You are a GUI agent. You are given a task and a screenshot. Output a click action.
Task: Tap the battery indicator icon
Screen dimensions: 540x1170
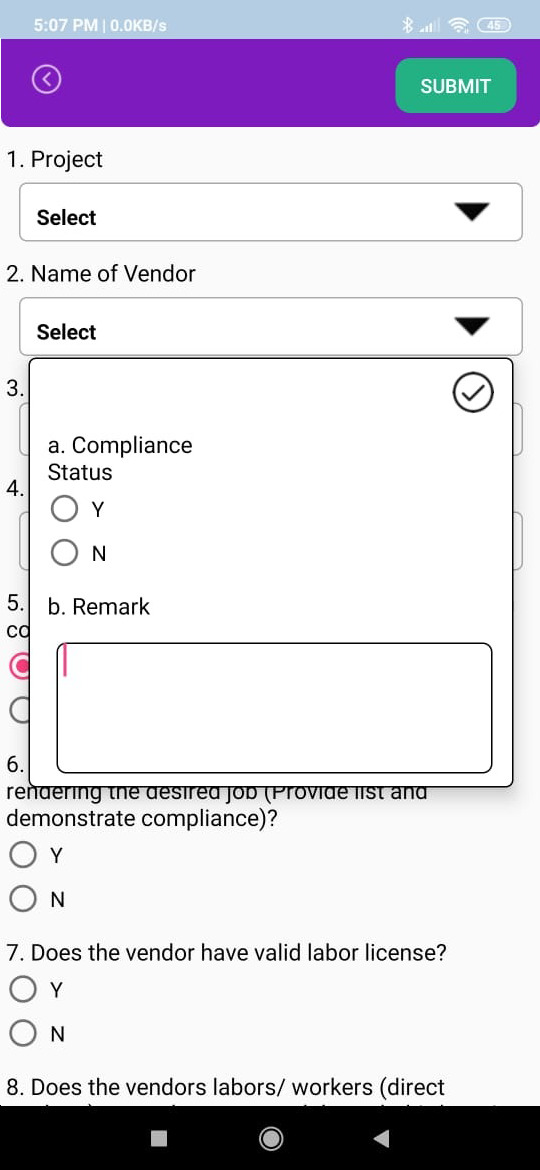[495, 25]
